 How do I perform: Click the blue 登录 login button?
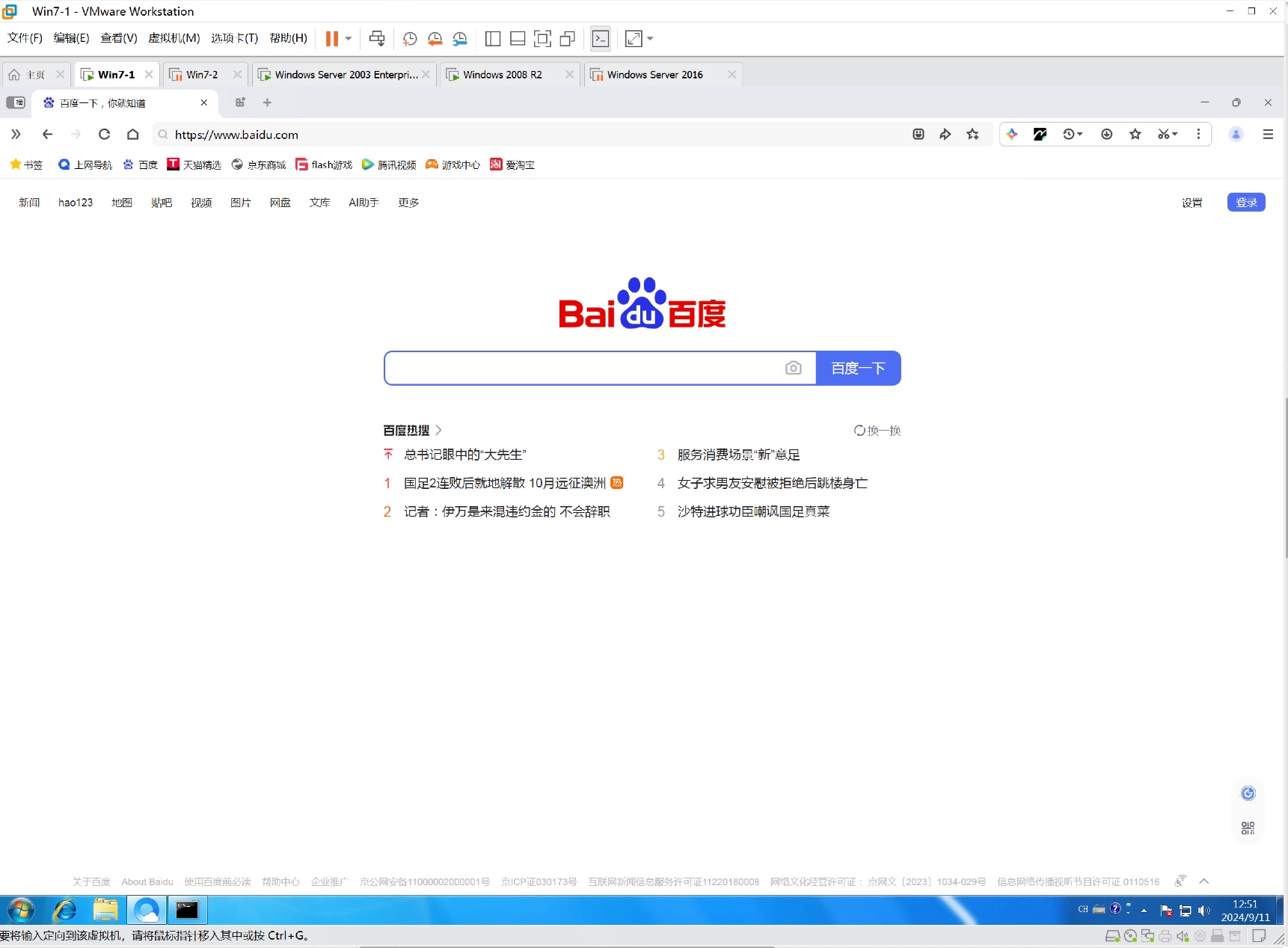coord(1246,203)
